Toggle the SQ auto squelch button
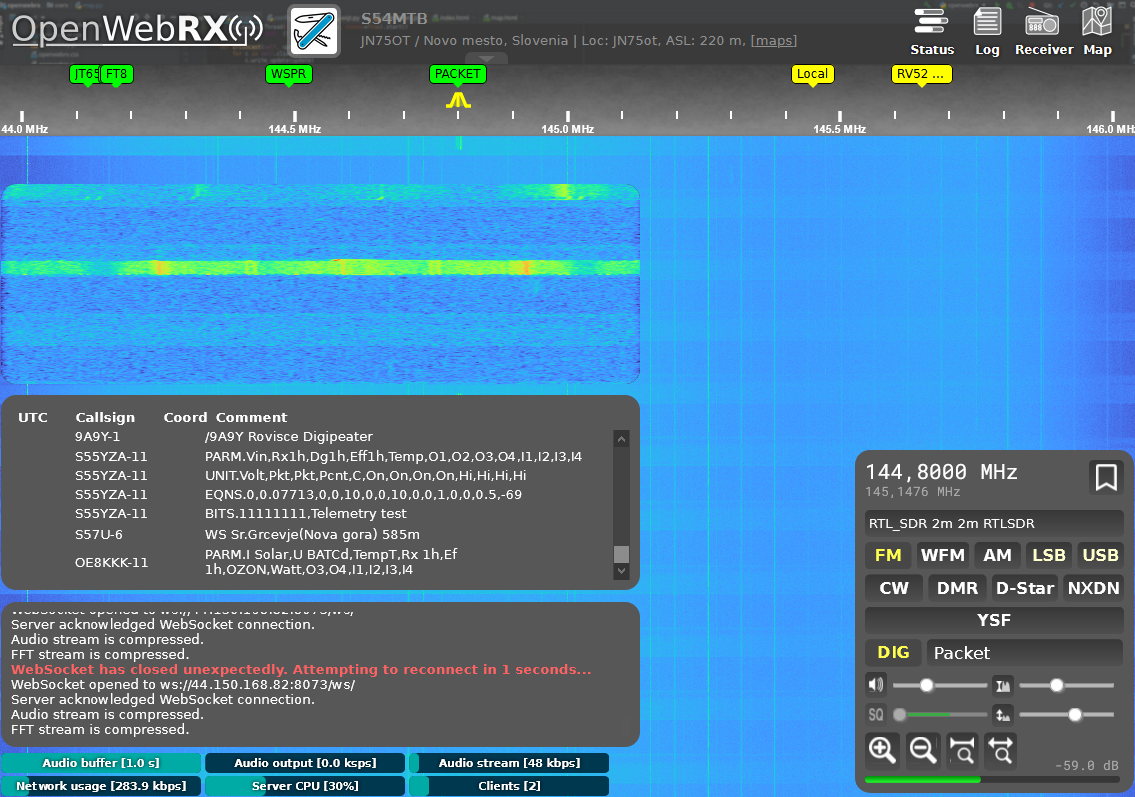The image size is (1135, 797). pos(876,715)
